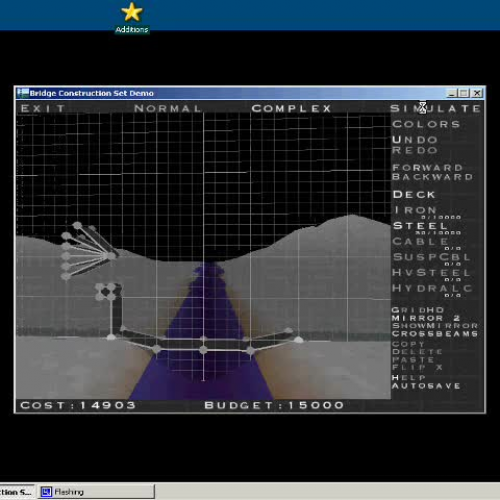
Task: Click the Copy command
Action: [x=408, y=344]
